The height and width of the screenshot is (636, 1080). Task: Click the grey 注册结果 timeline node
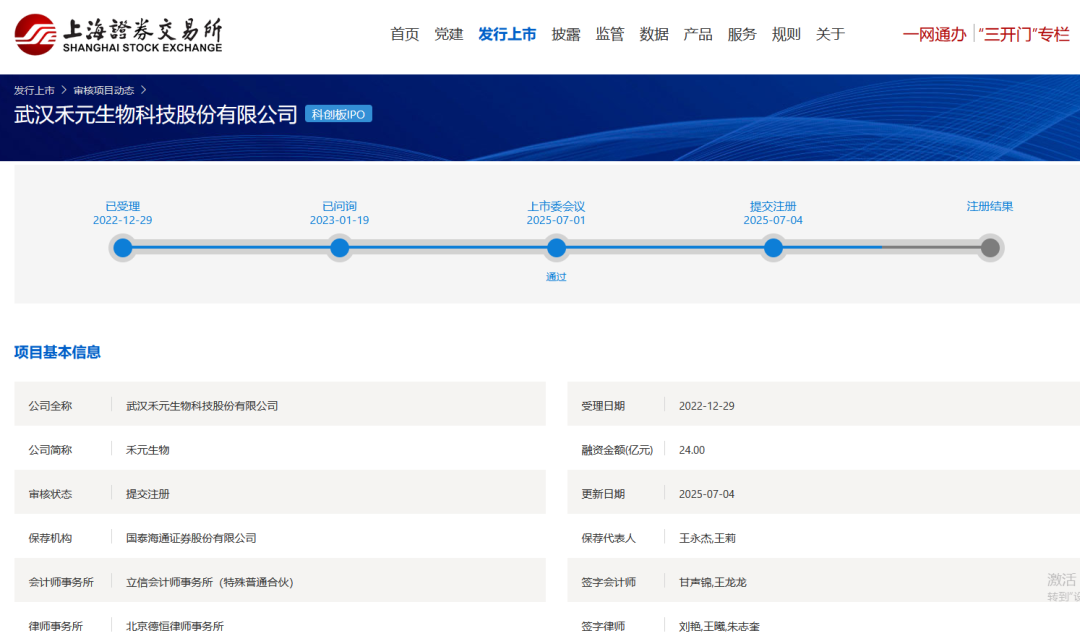[990, 248]
